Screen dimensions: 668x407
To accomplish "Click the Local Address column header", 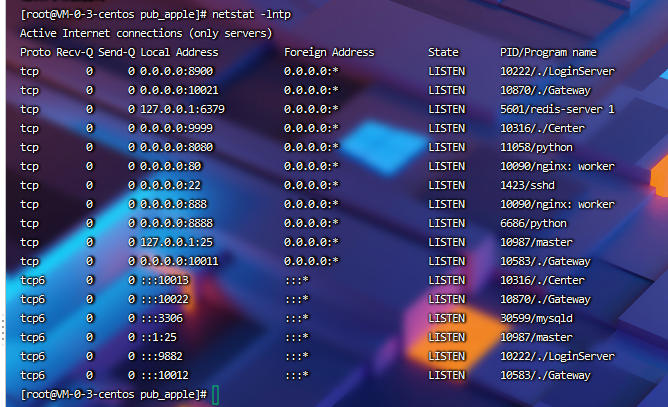I will 179,52.
